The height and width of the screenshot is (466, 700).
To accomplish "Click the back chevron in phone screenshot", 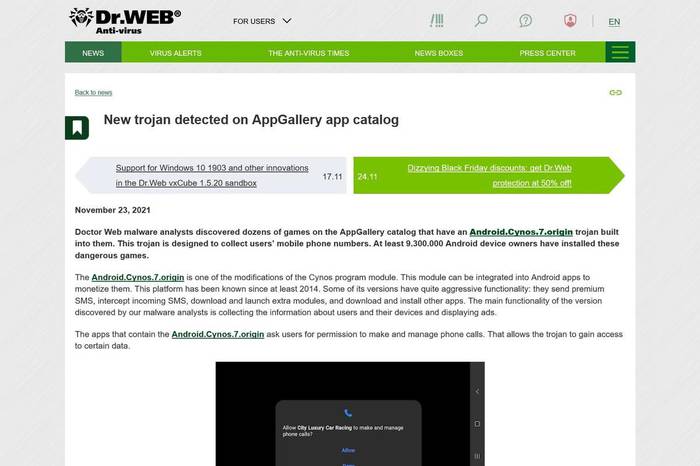I will pos(477,391).
